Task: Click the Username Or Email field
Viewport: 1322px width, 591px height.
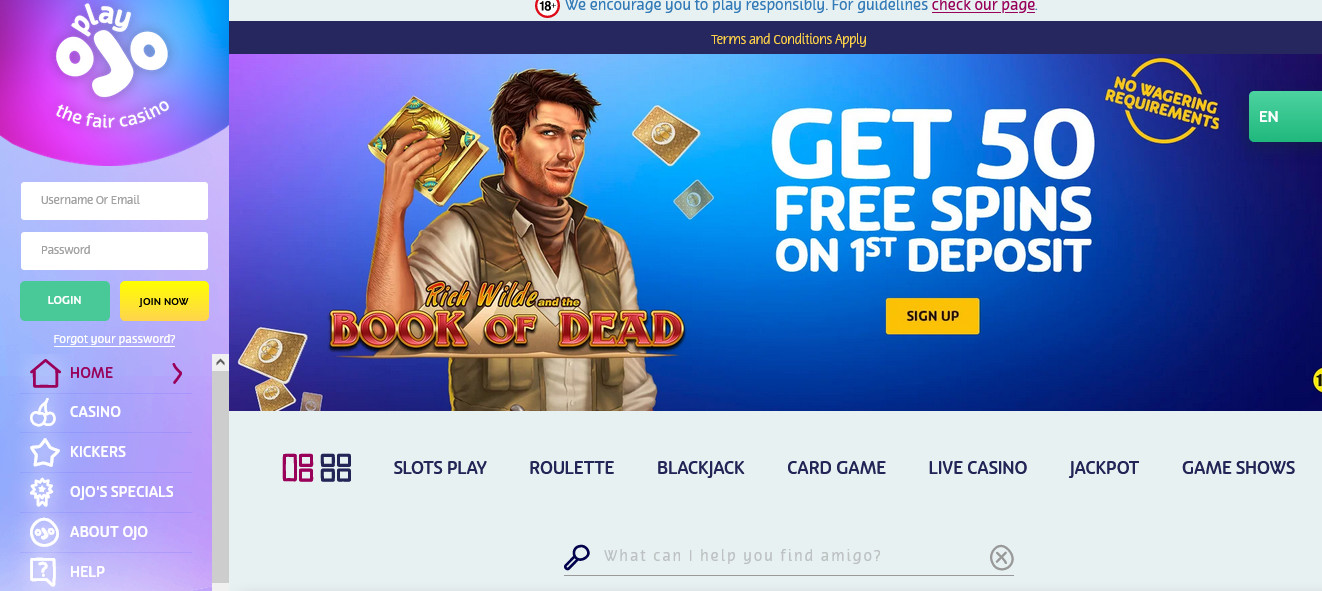Action: [x=114, y=200]
